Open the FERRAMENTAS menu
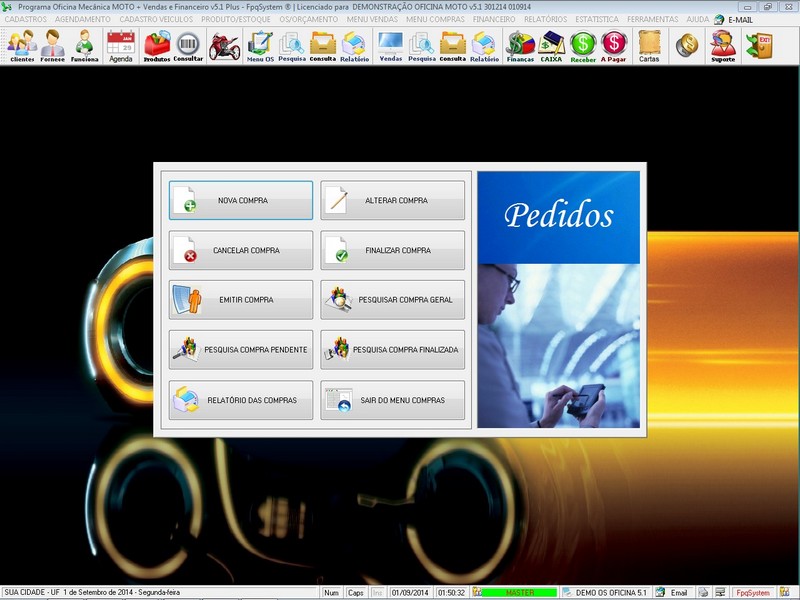The width and height of the screenshot is (800, 600). click(x=653, y=19)
